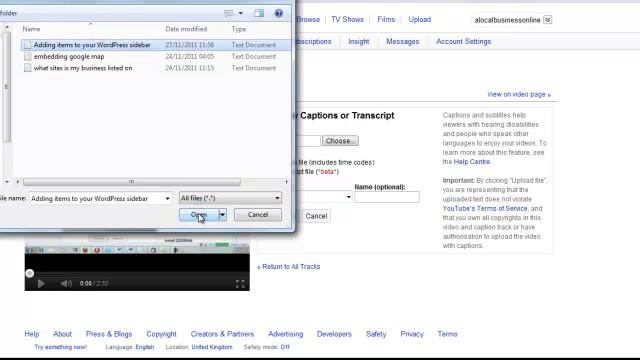
Task: Expand the alocalbusinessonline account menu arrow
Action: click(x=548, y=20)
